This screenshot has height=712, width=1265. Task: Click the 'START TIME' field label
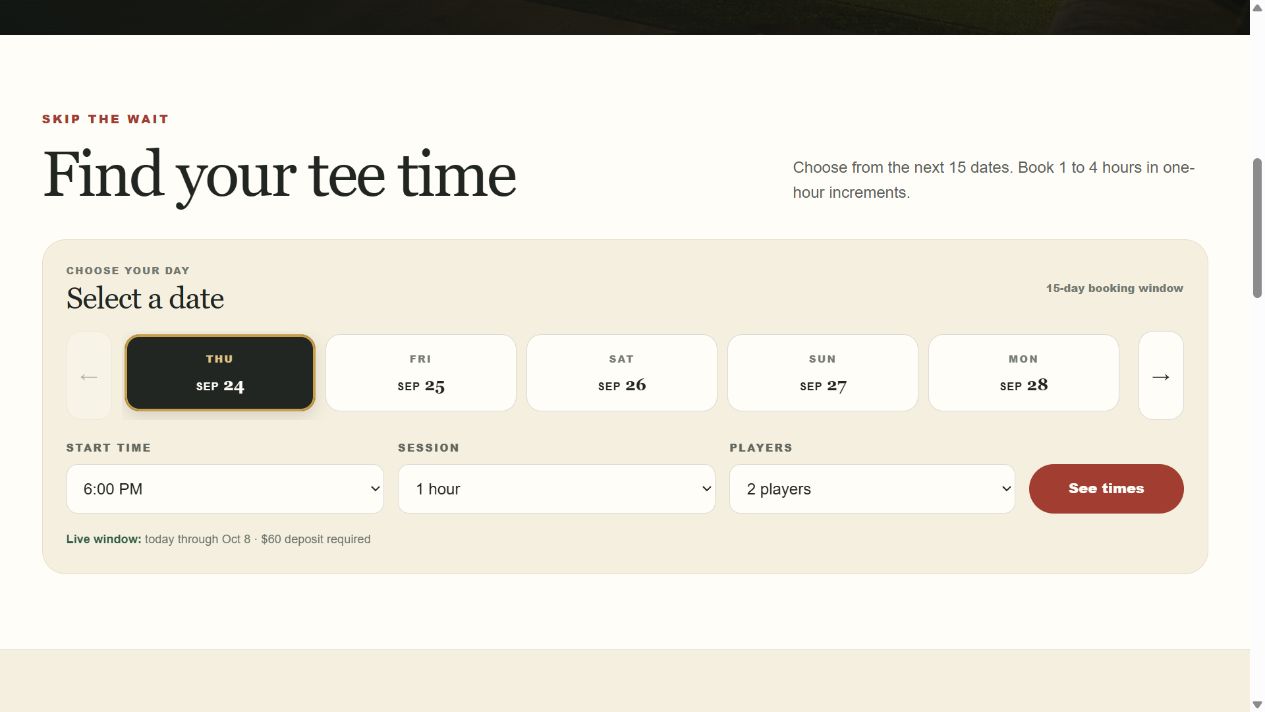point(109,448)
